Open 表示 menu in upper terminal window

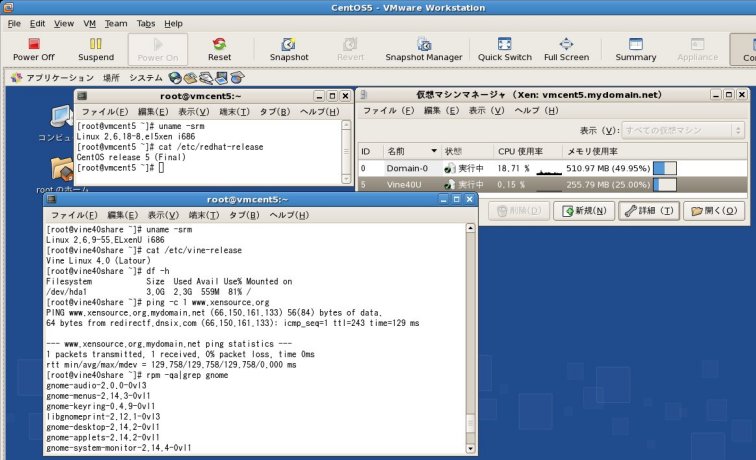point(194,112)
